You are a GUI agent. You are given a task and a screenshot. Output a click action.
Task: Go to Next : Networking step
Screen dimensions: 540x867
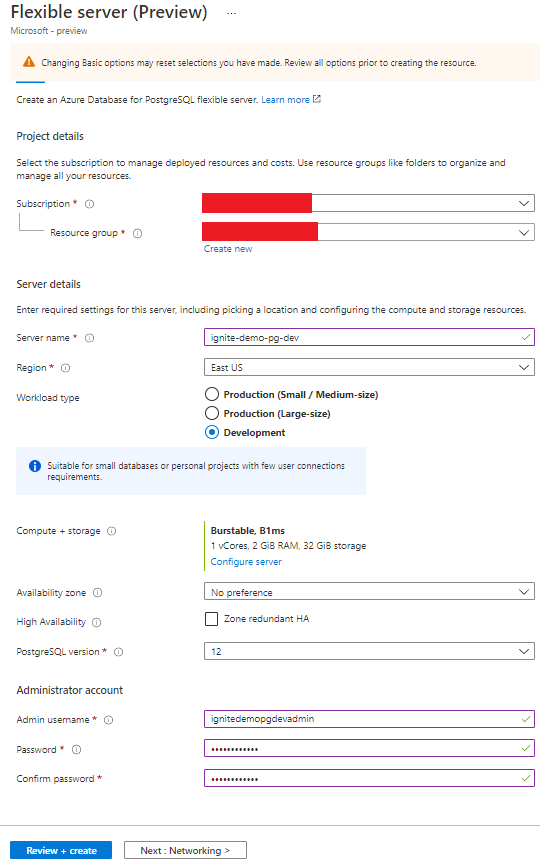click(x=185, y=850)
